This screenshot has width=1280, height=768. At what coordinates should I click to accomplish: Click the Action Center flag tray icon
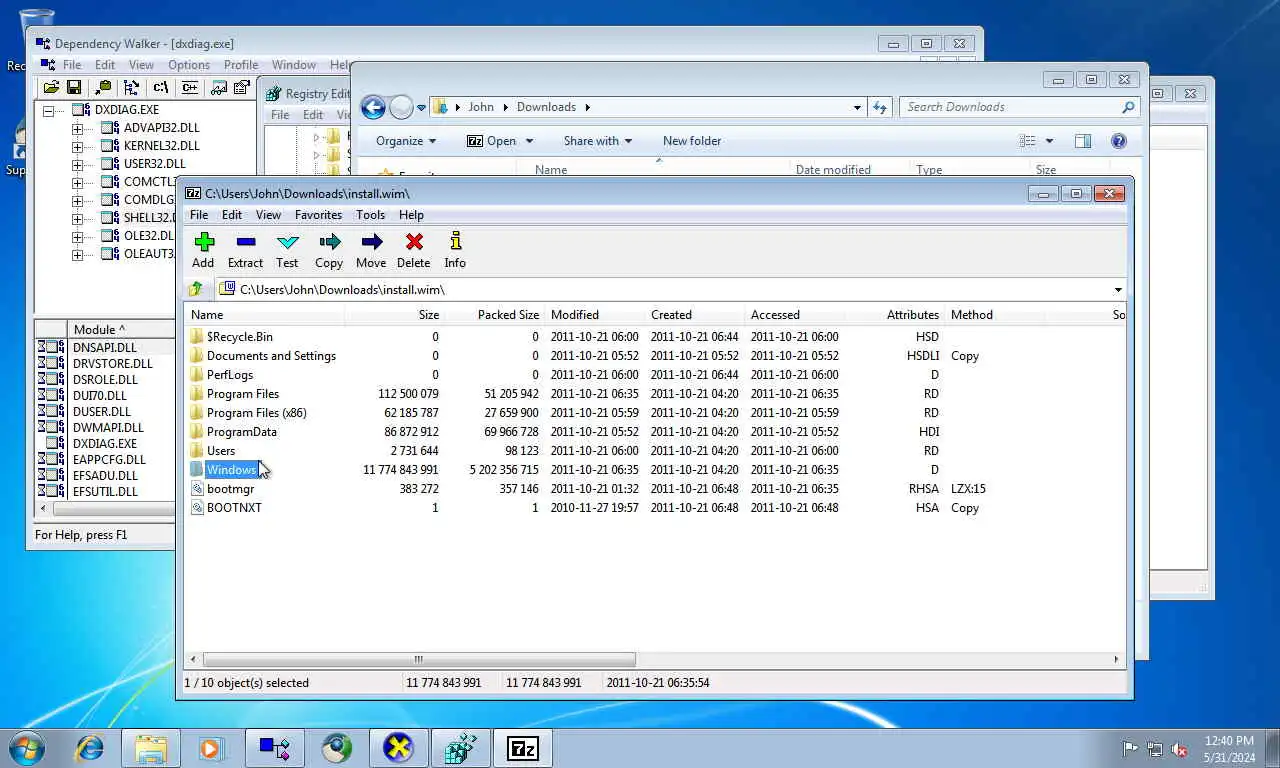click(x=1130, y=749)
